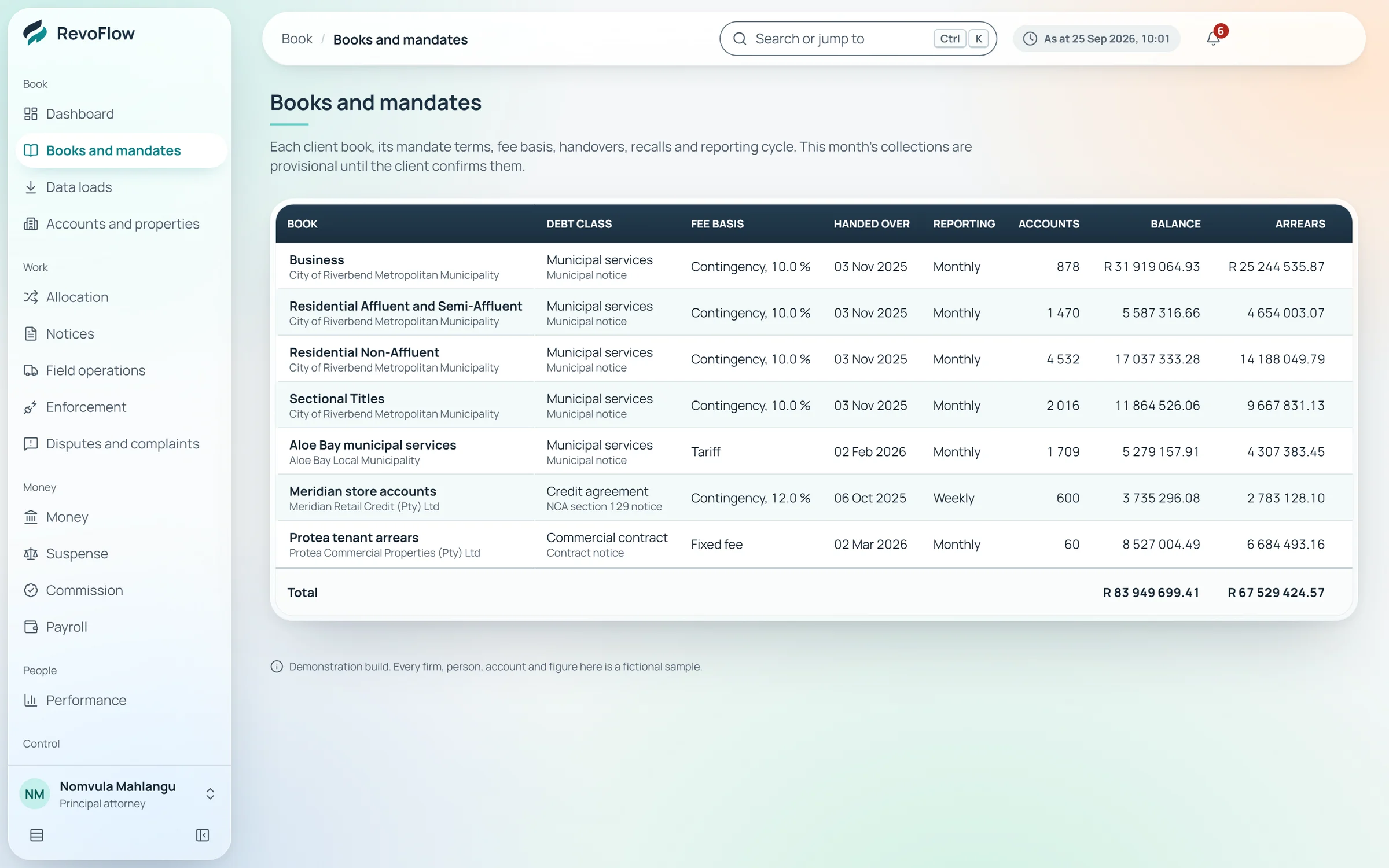Image resolution: width=1389 pixels, height=868 pixels.
Task: Open Residential Non-Affluent book
Action: 814,359
